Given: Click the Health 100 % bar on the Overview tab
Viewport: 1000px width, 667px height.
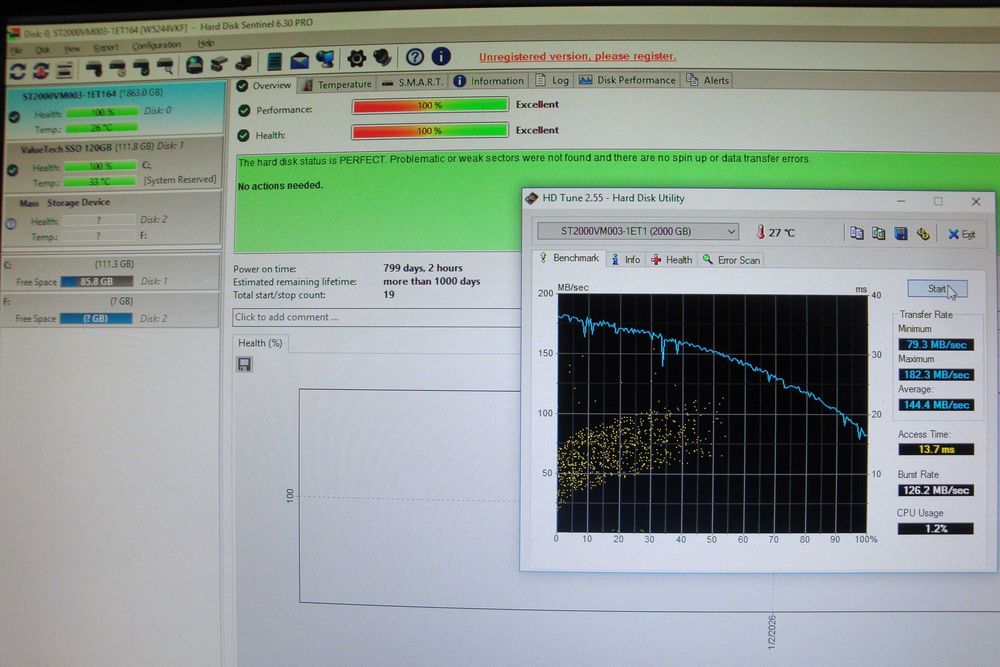Looking at the screenshot, I should tap(430, 131).
